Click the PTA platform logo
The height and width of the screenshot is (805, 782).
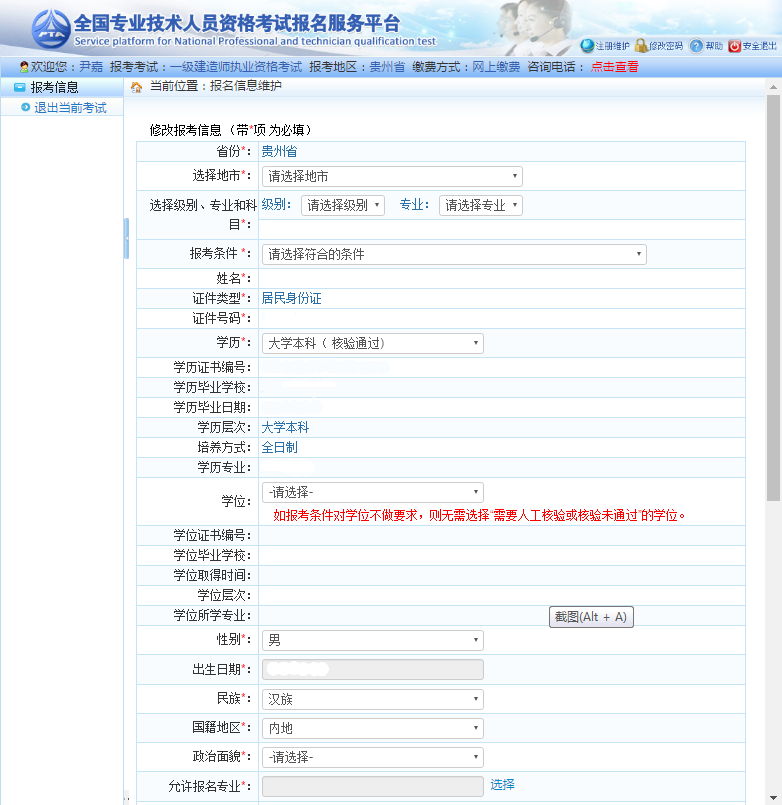(x=49, y=29)
